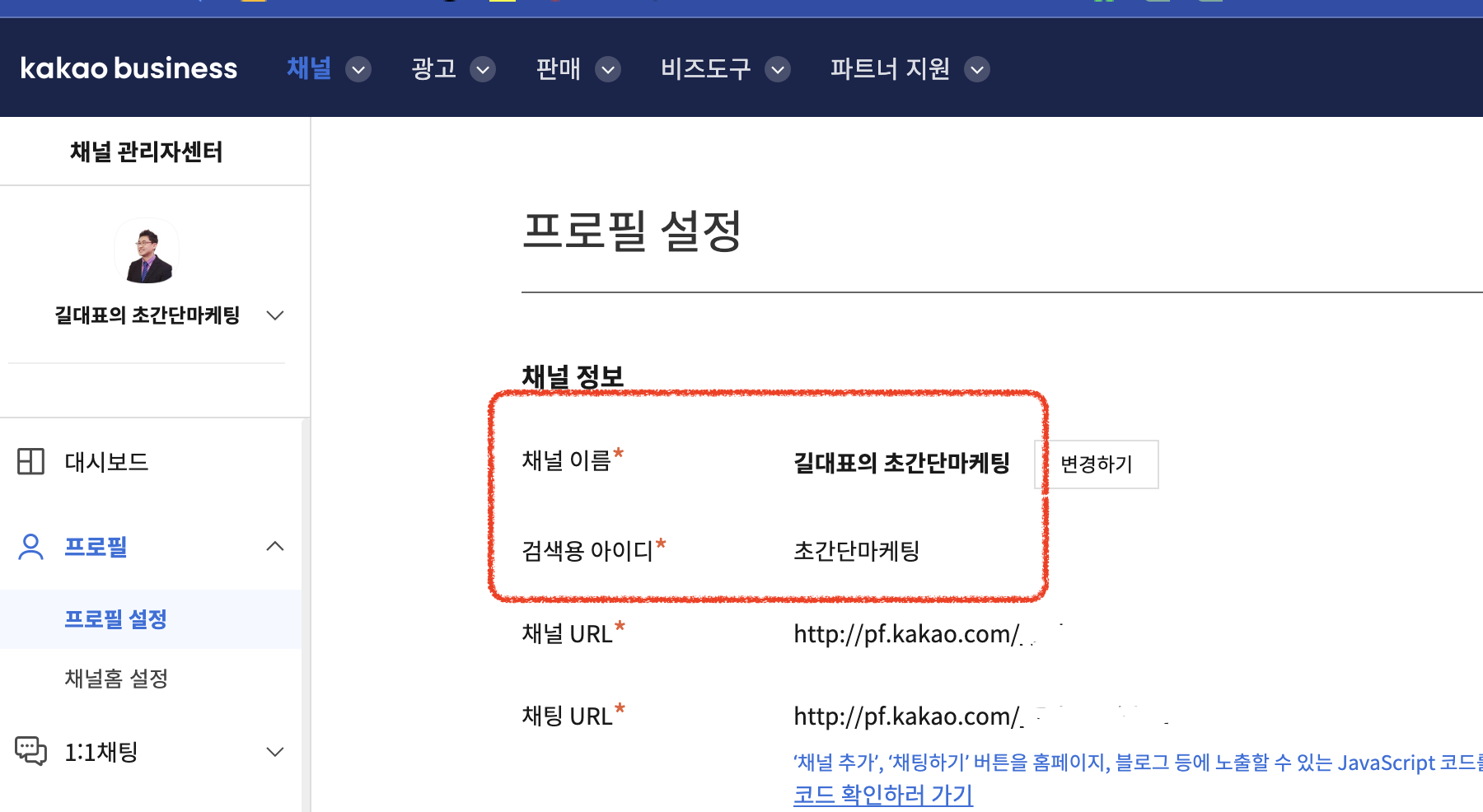Click the bold 길대표의 초간단마케팅 channel name value
This screenshot has width=1483, height=812.
[901, 463]
